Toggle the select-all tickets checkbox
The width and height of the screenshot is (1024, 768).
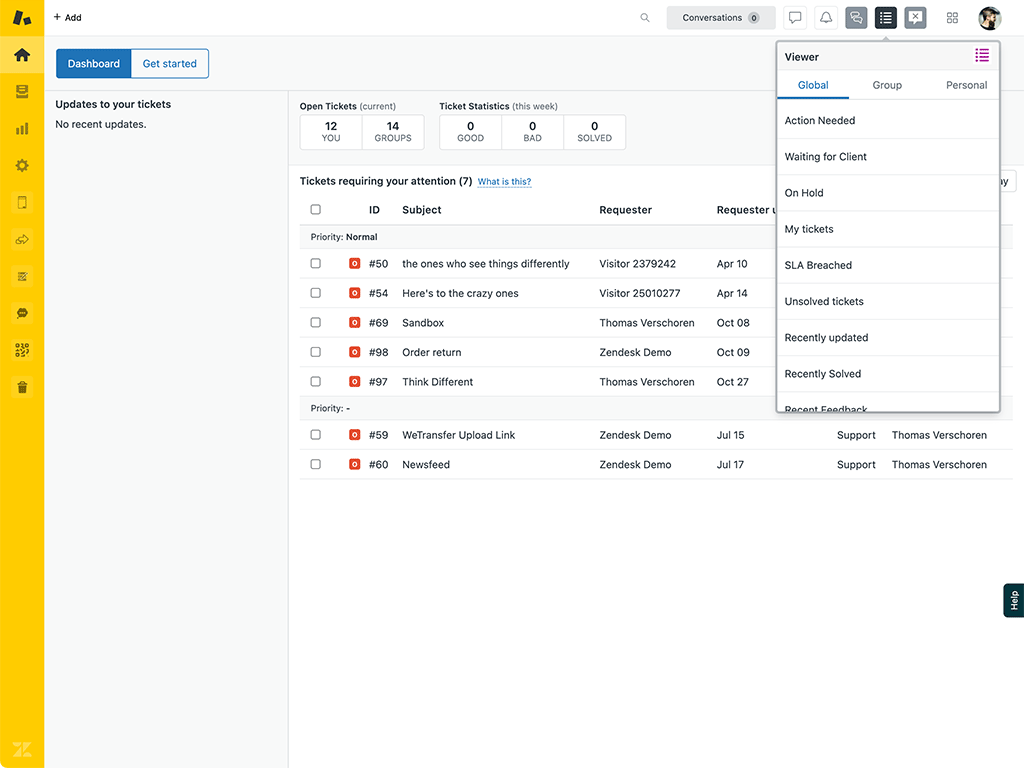[x=315, y=210]
